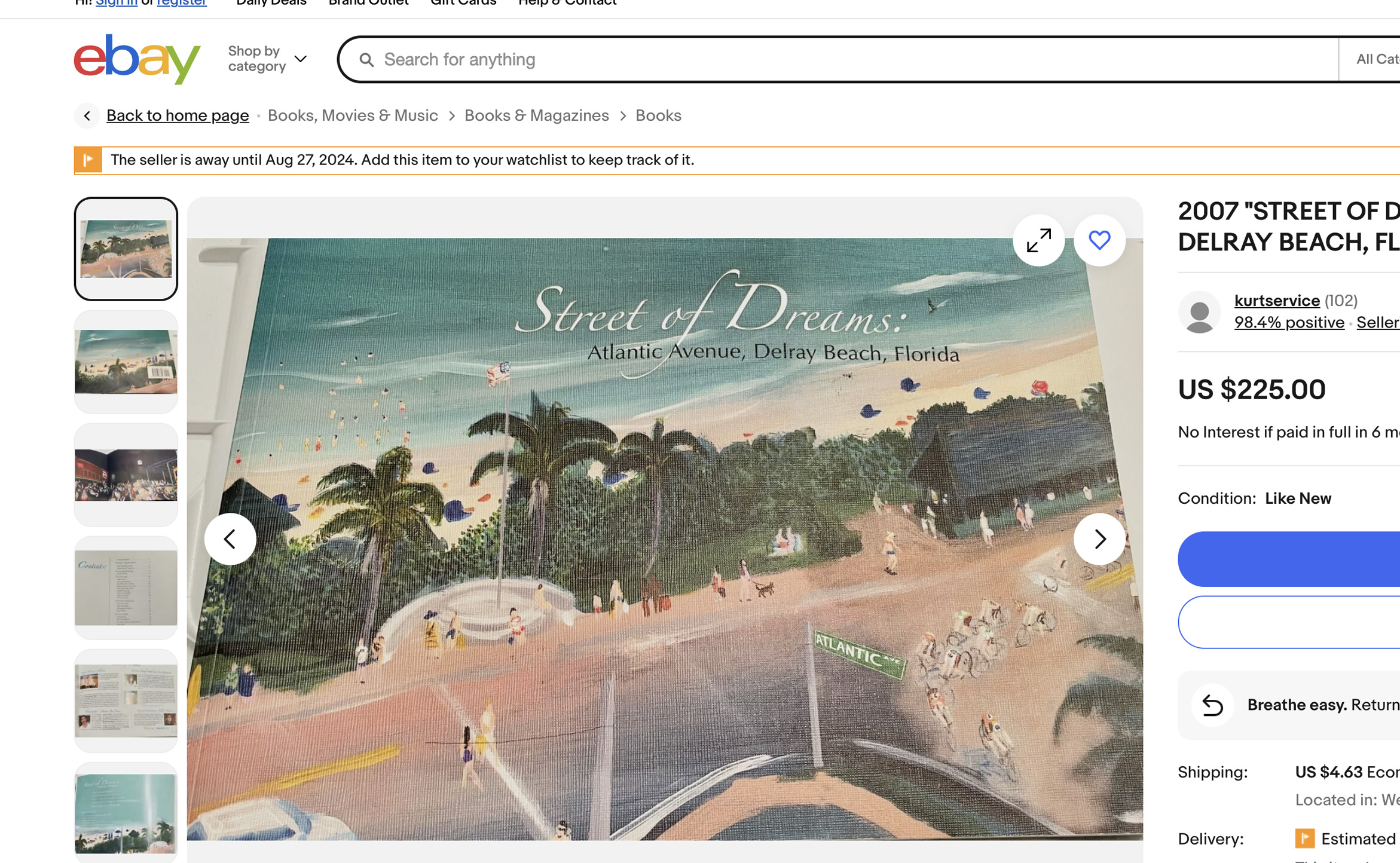Click the orange Delivery notice icon
Viewport: 1400px width, 863px height.
point(1304,838)
